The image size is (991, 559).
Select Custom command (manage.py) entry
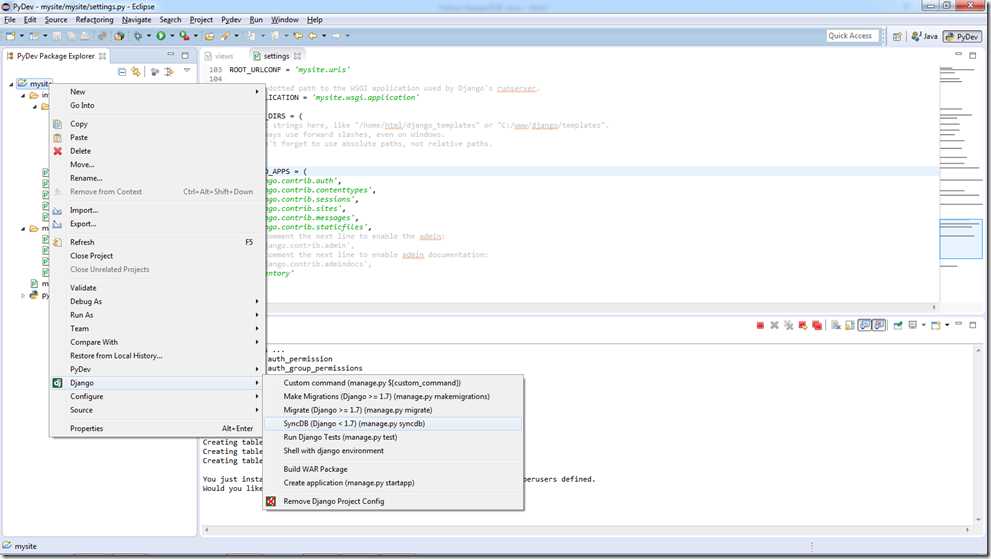(x=392, y=383)
